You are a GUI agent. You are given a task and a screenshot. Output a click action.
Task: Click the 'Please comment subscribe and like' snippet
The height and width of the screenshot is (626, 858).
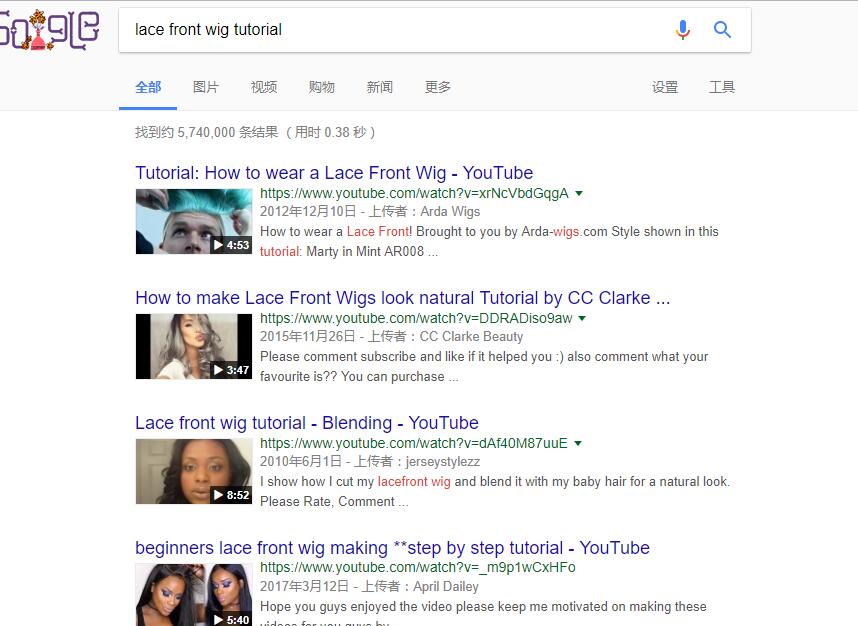[484, 367]
